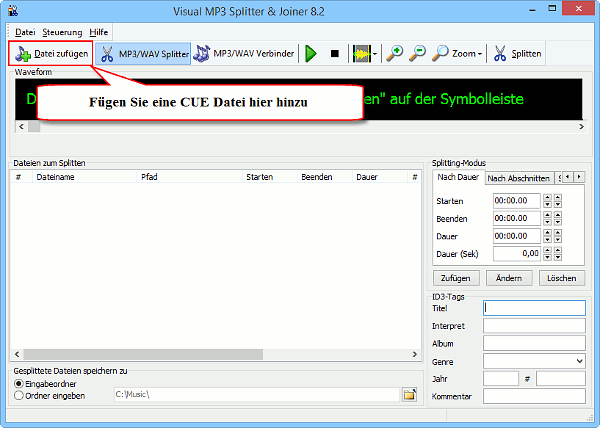Decrease Dauer (Sek) with first down arrow
The image size is (600, 428).
point(548,257)
